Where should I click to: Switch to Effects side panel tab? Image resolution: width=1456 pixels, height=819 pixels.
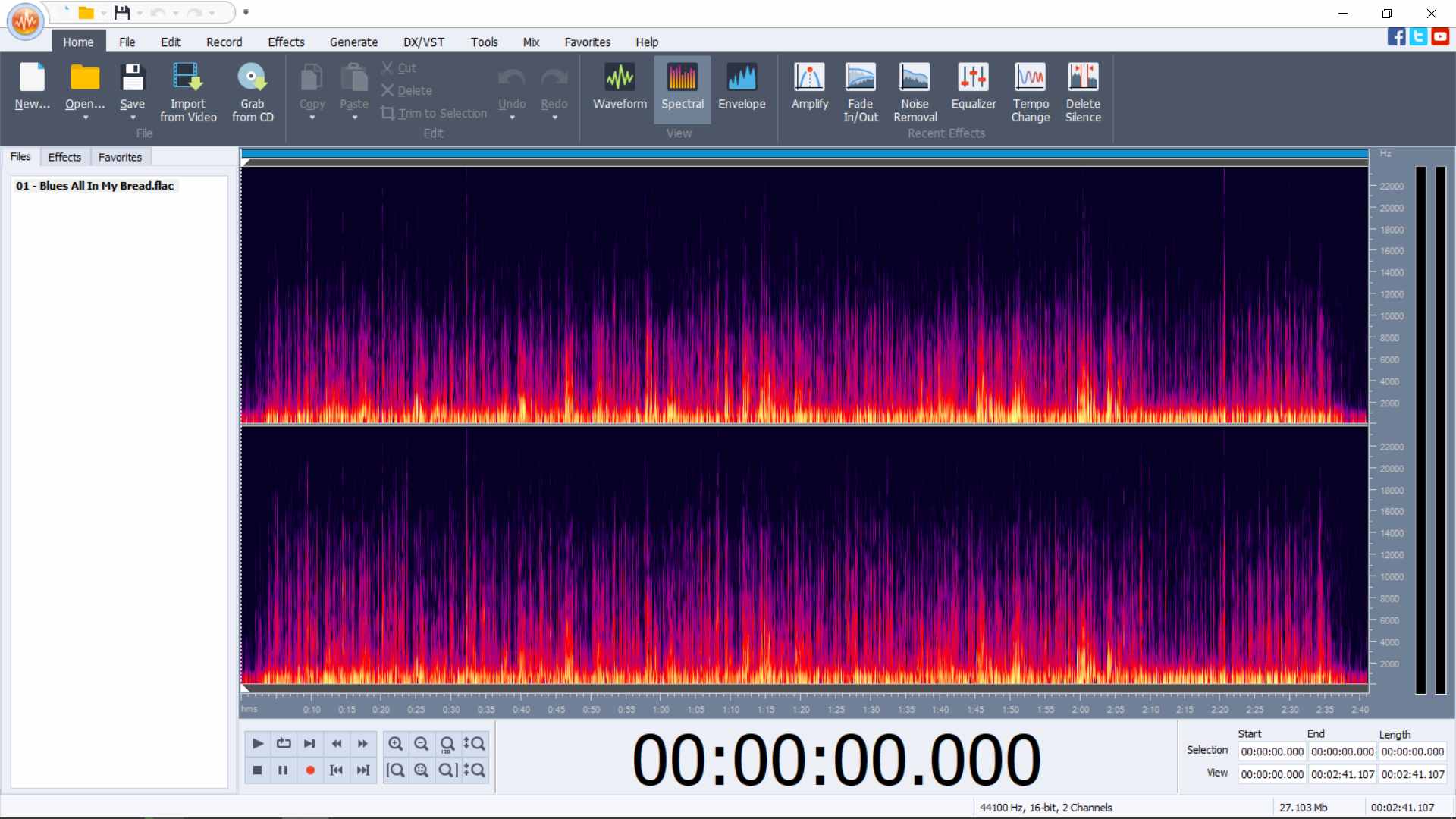(x=64, y=157)
